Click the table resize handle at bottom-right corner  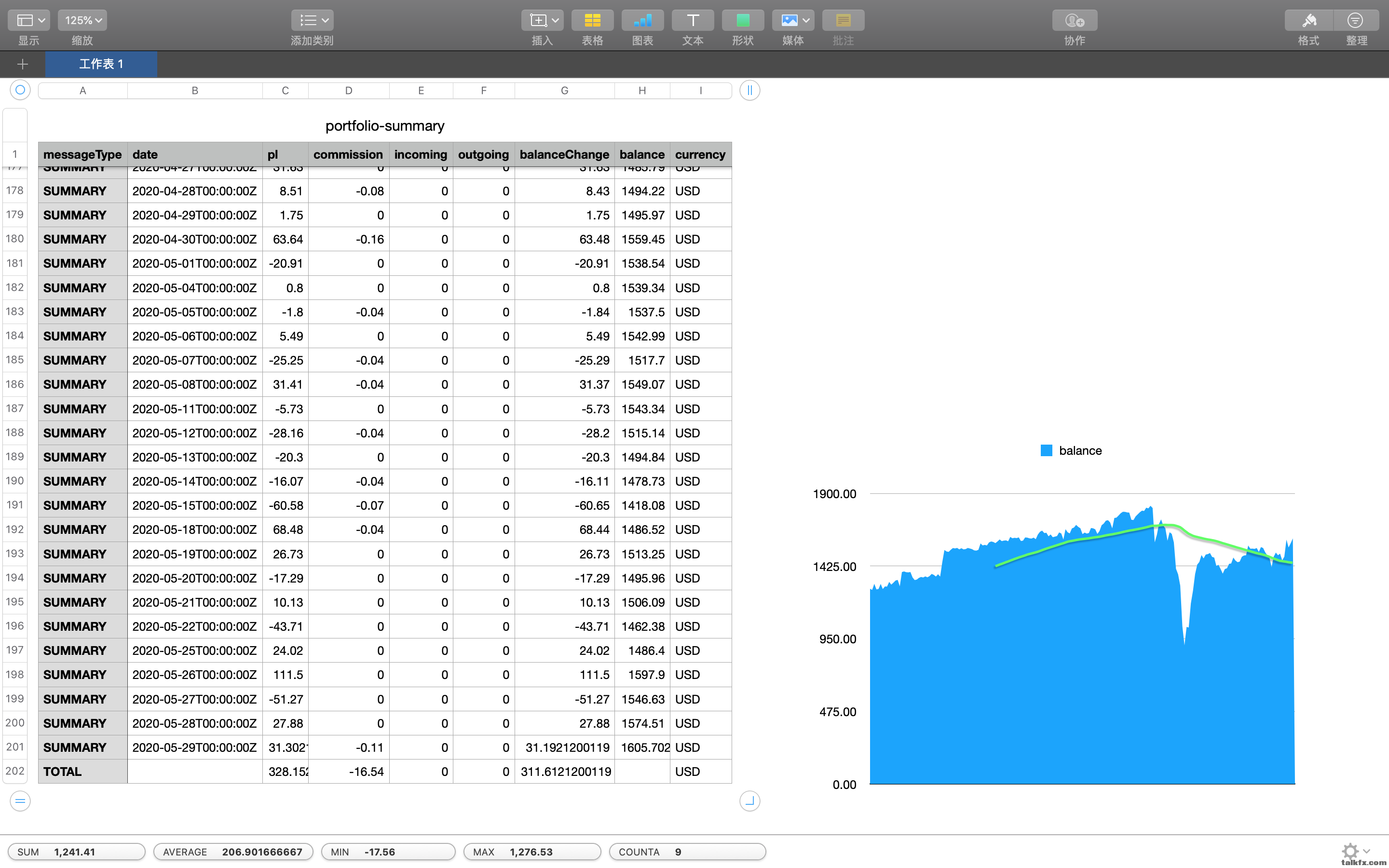(749, 800)
